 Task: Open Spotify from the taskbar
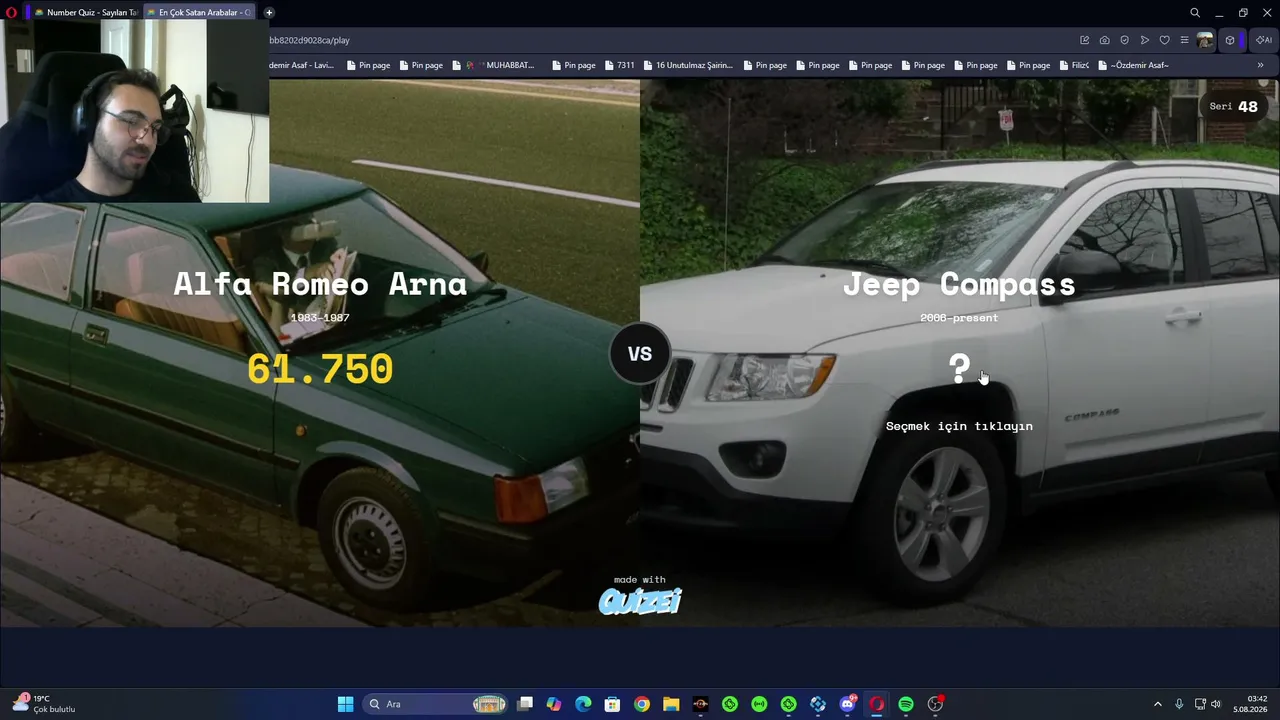pyautogui.click(x=906, y=704)
